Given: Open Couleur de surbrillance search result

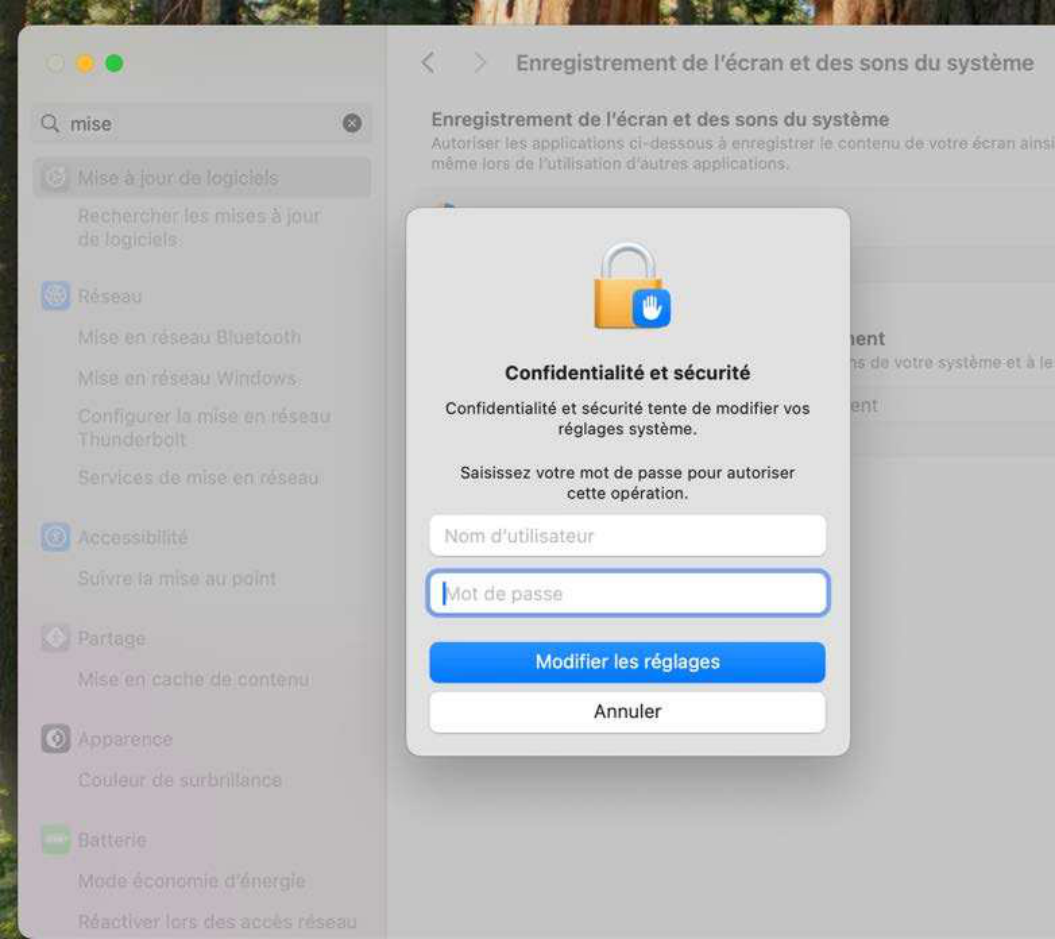Looking at the screenshot, I should [x=180, y=780].
